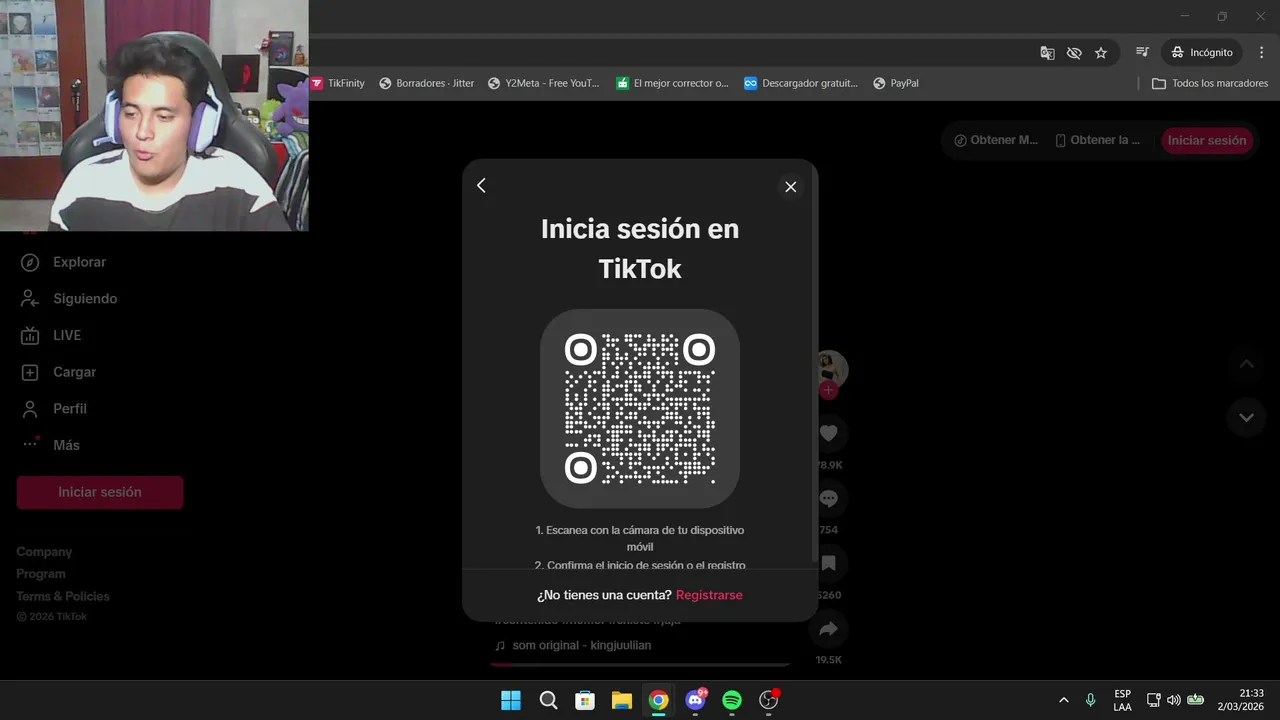Share the video with the arrow icon
The width and height of the screenshot is (1280, 720).
(828, 629)
